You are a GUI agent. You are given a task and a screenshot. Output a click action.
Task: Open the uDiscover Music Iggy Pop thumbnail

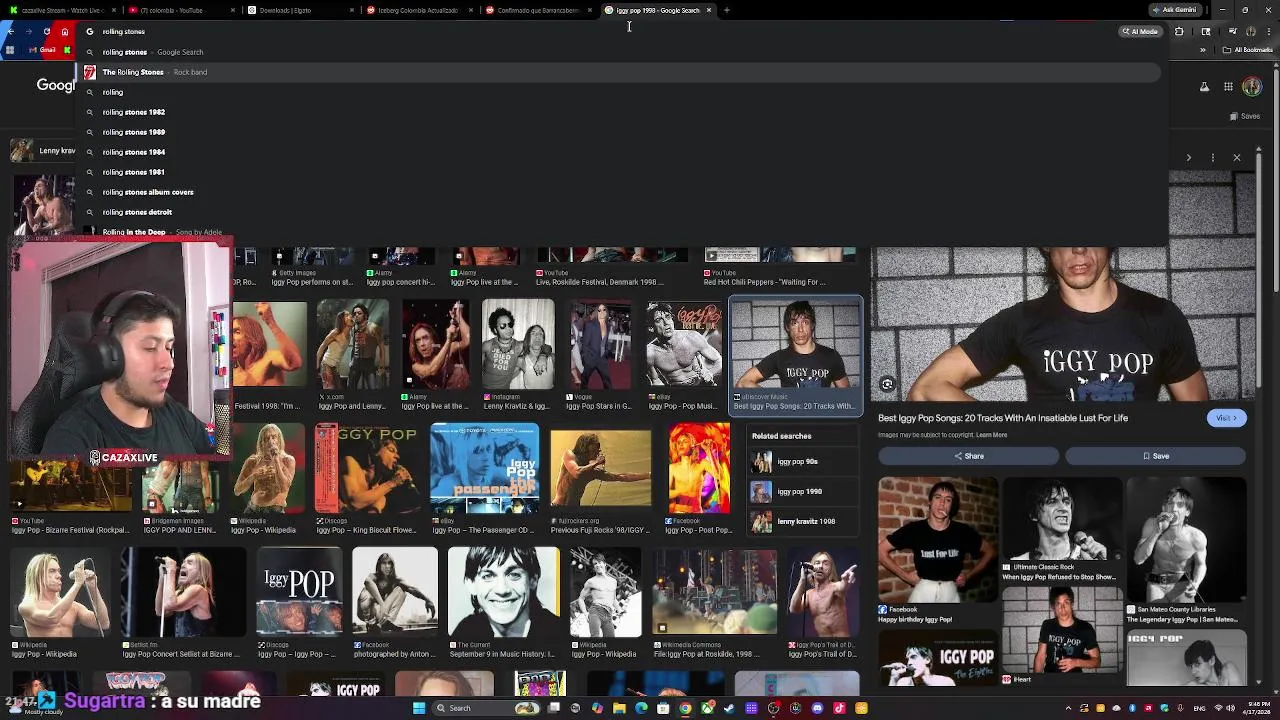796,344
